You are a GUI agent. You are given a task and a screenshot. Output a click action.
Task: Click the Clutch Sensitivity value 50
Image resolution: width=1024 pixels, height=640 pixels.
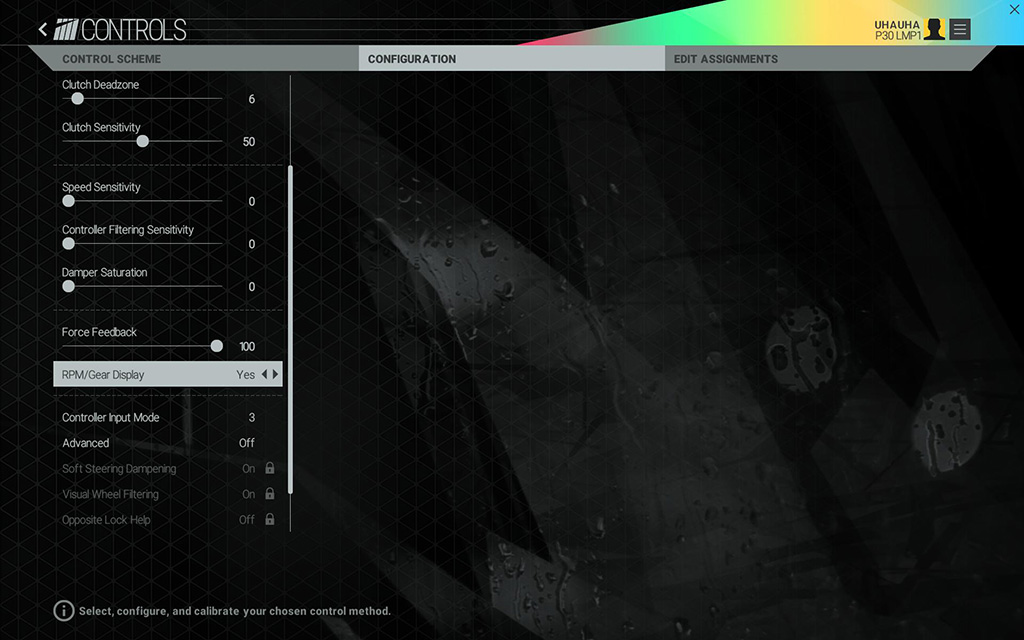[x=249, y=142]
